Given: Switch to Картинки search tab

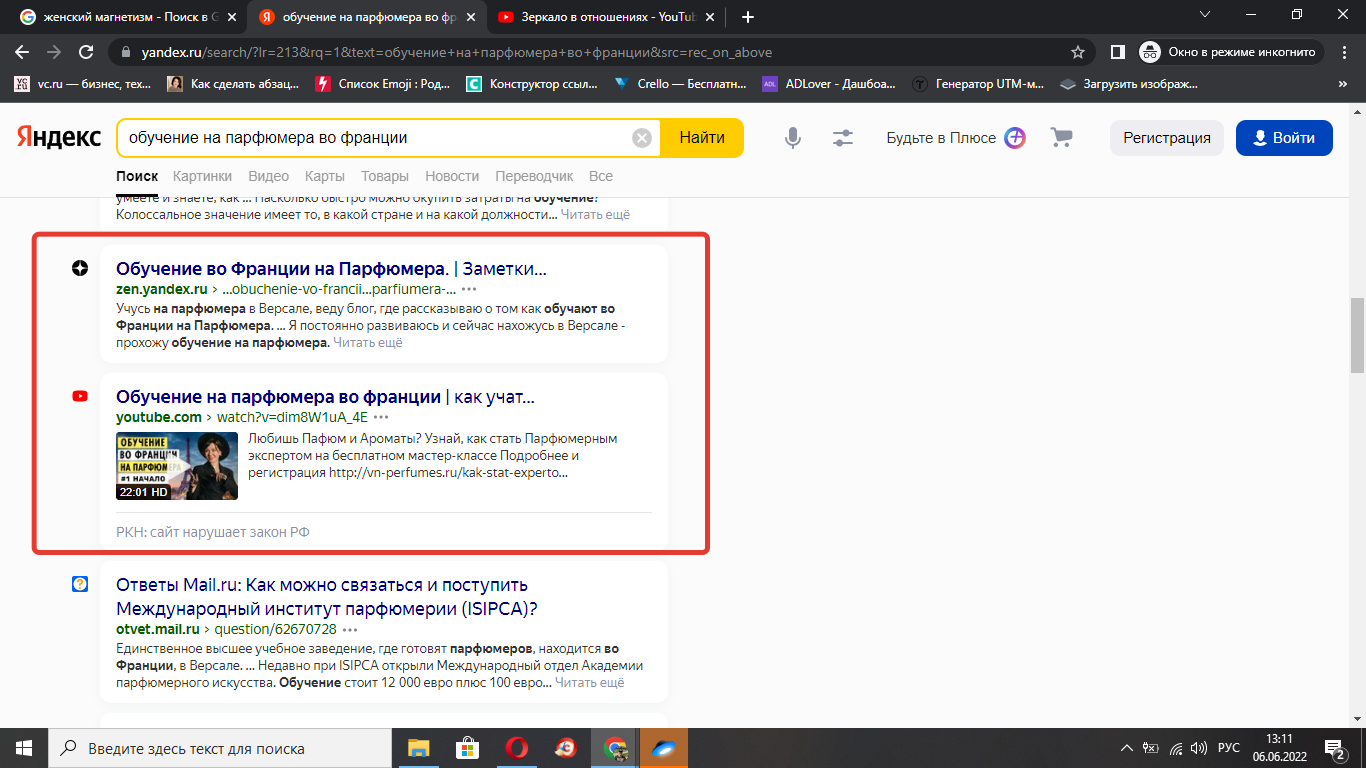Looking at the screenshot, I should coord(202,177).
